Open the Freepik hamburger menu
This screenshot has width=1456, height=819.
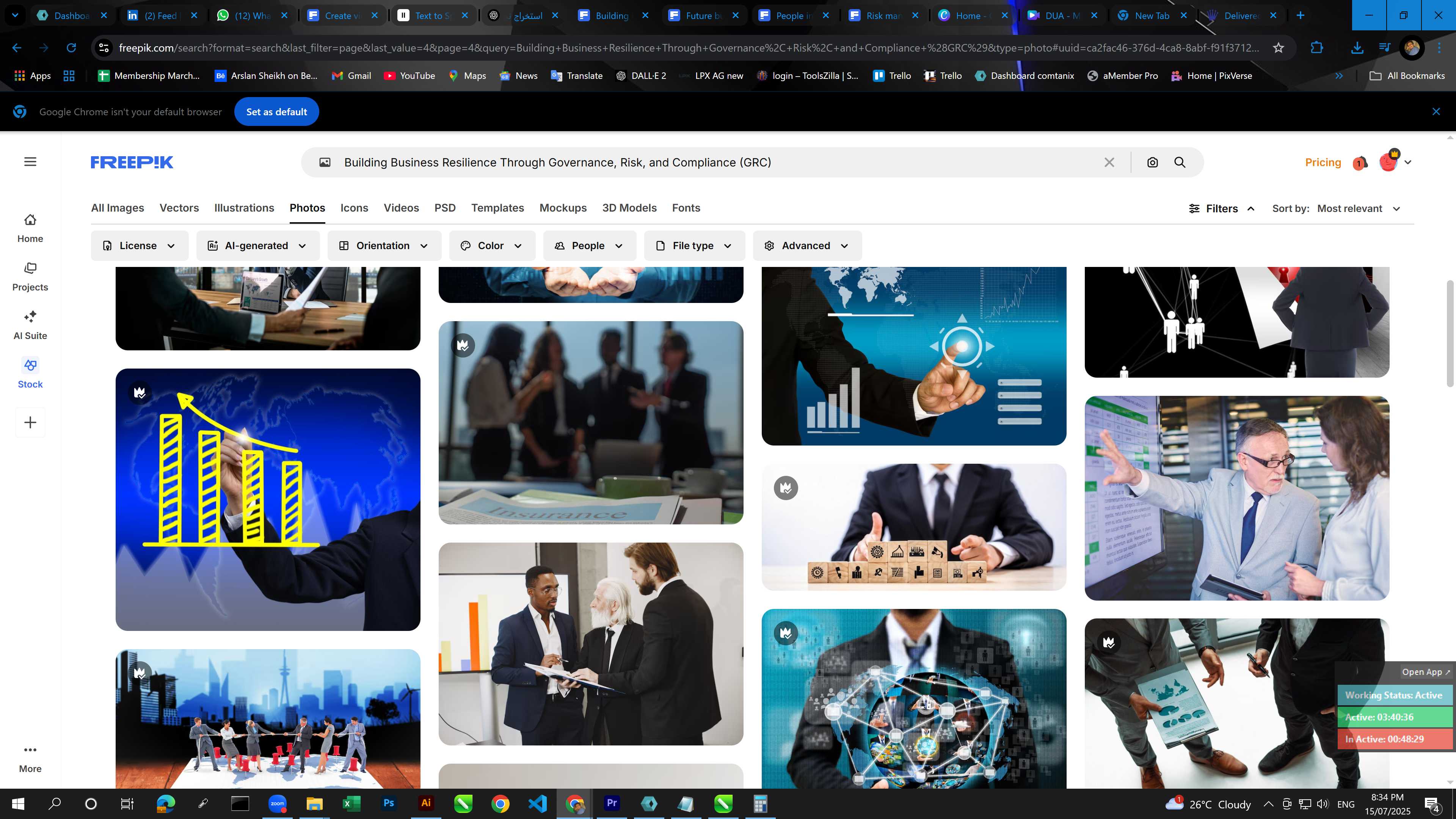click(30, 162)
